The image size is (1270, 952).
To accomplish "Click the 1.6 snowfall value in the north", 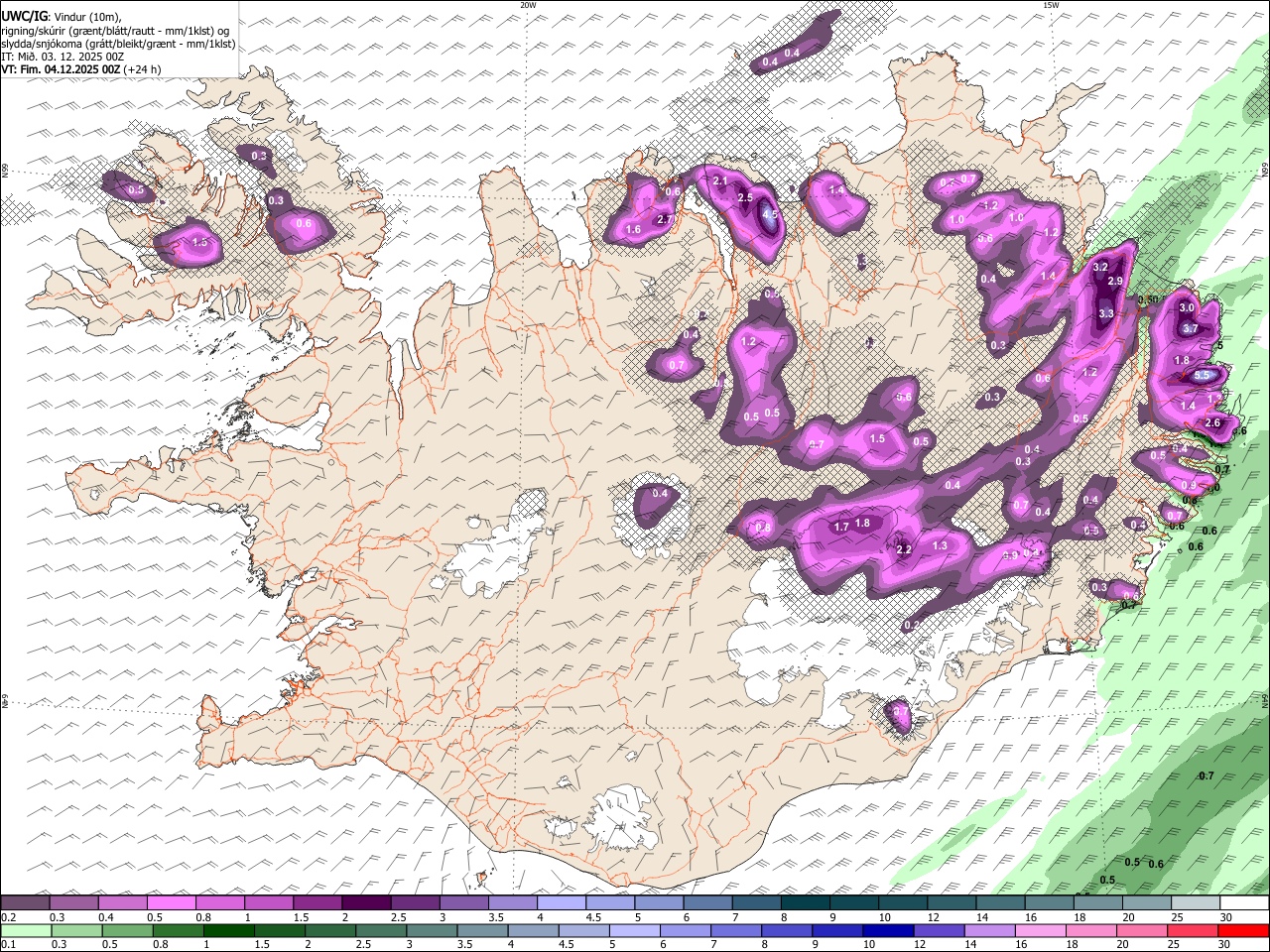I will (633, 229).
